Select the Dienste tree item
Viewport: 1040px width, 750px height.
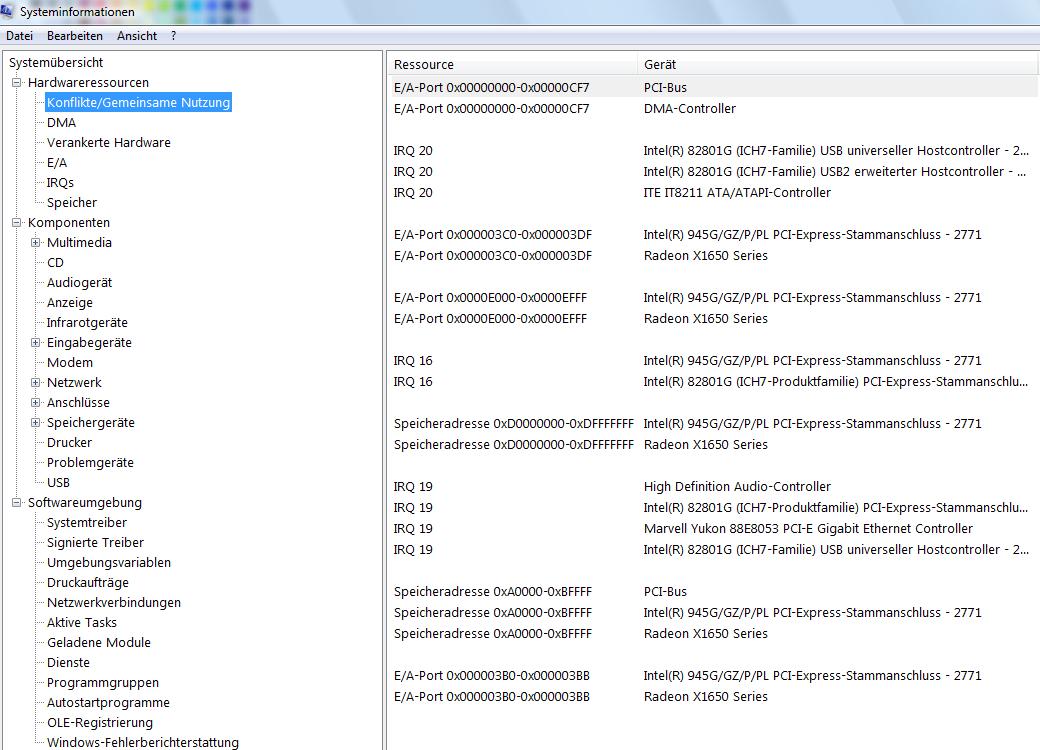[68, 662]
